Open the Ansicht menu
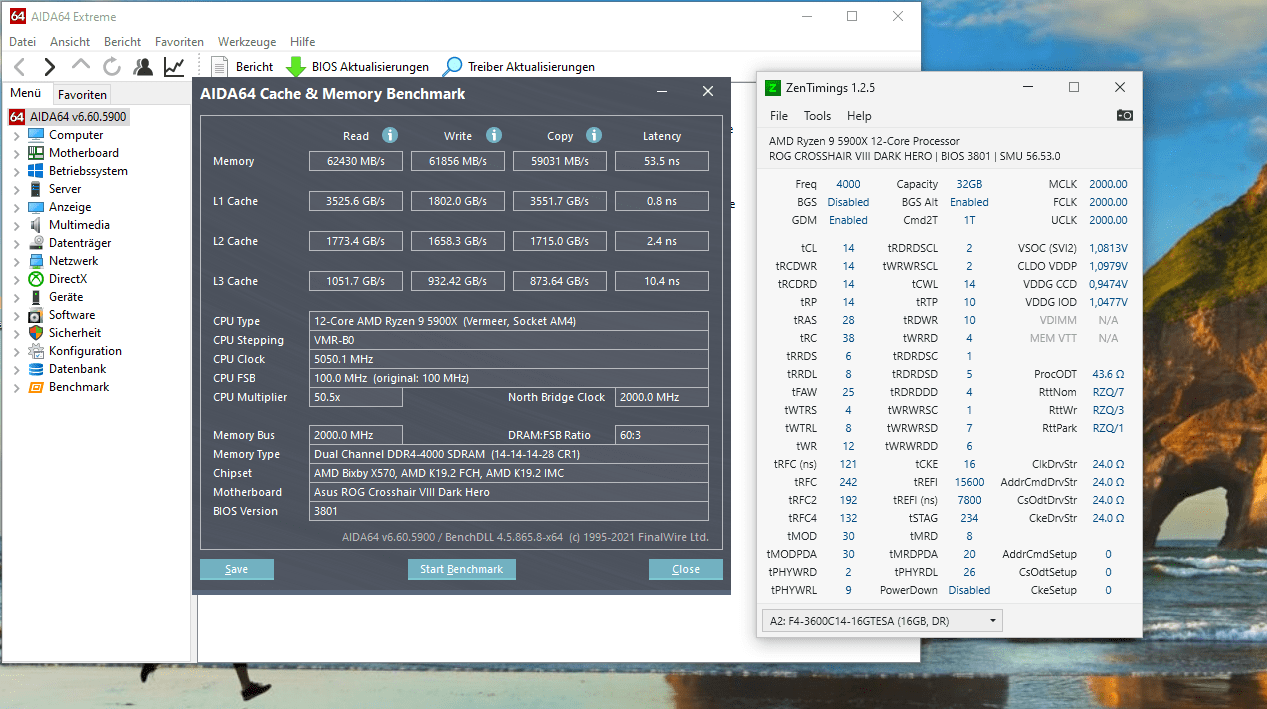This screenshot has width=1267, height=709. (x=70, y=42)
